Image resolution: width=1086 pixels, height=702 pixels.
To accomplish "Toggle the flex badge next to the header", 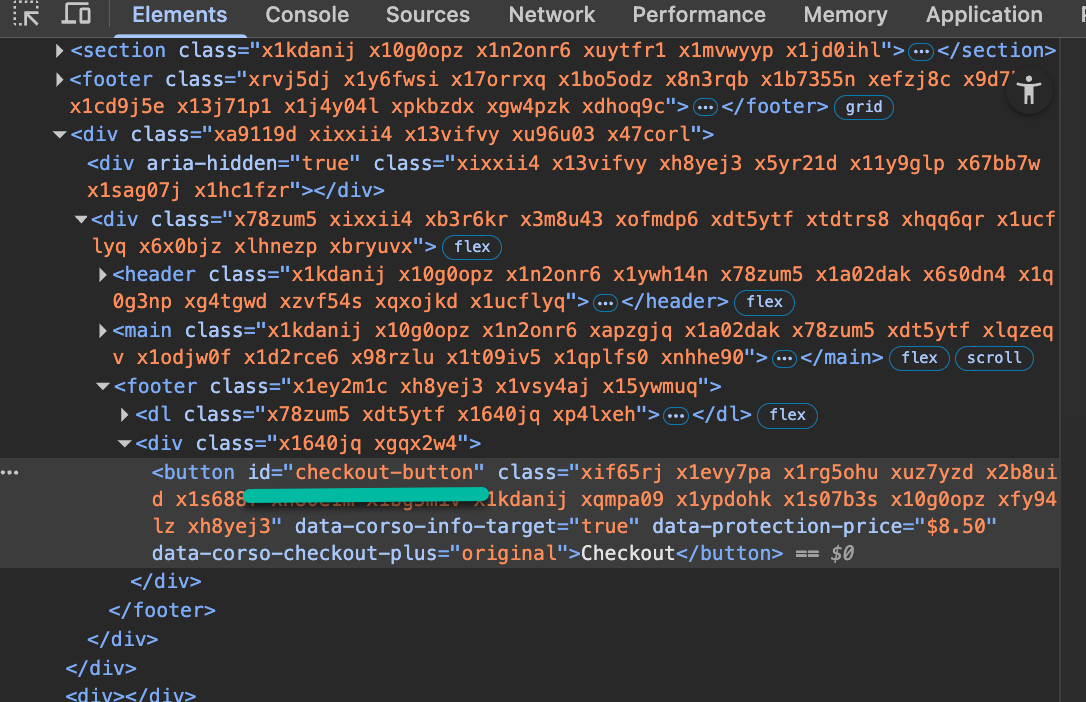I will [764, 302].
